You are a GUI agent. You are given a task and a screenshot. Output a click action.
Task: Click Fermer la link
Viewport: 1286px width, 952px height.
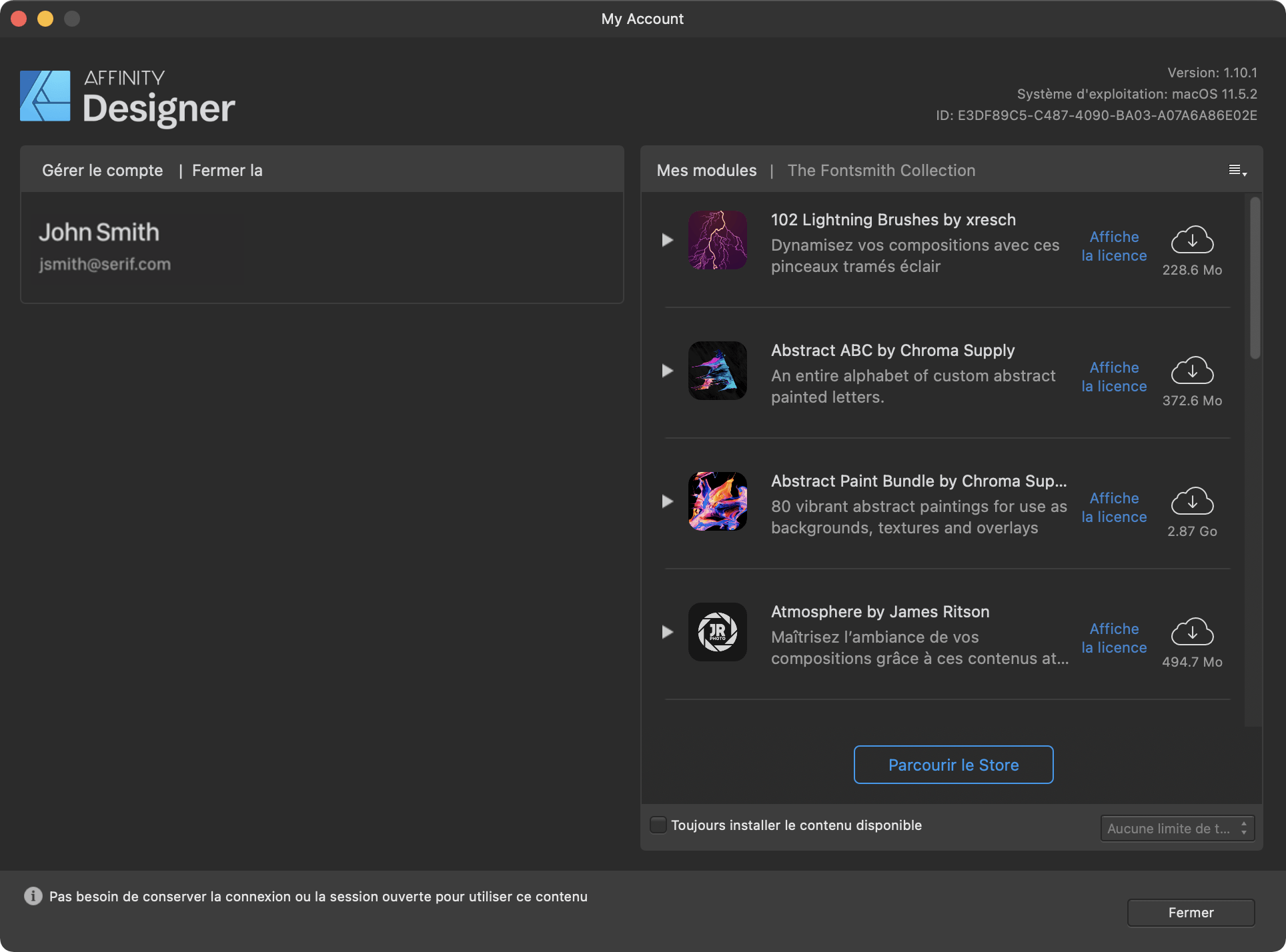pyautogui.click(x=227, y=171)
